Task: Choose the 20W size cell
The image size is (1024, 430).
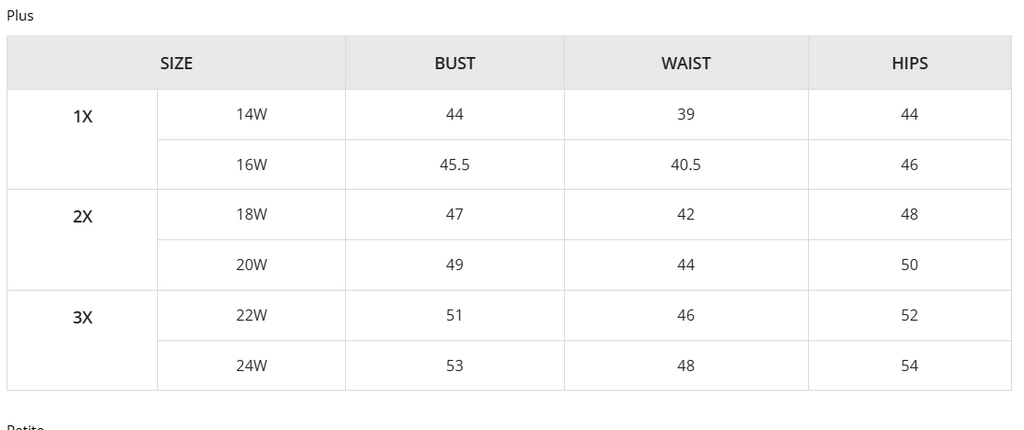Action: click(252, 265)
